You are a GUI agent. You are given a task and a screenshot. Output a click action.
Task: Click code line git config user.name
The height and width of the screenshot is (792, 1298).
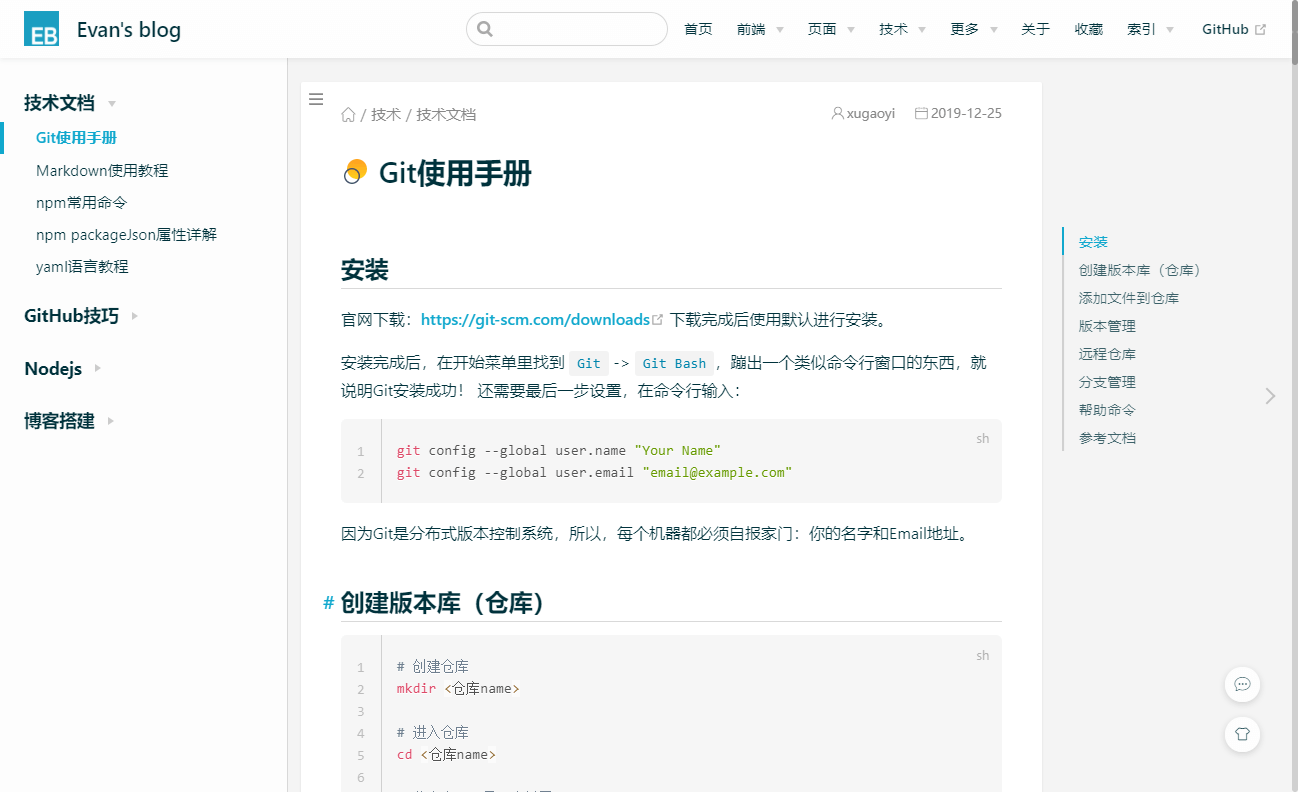[558, 450]
